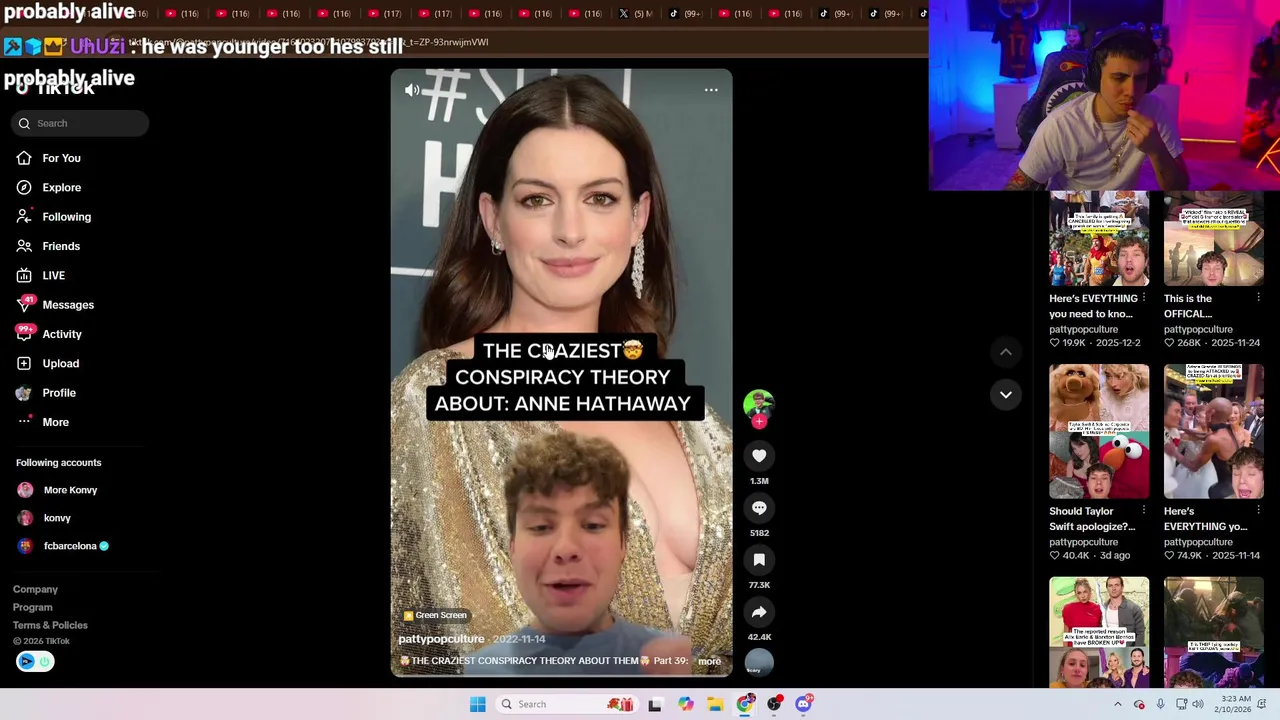Open options for the 'Should Taylor Swift apologize' card
This screenshot has height=720, width=1280.
click(x=1144, y=511)
